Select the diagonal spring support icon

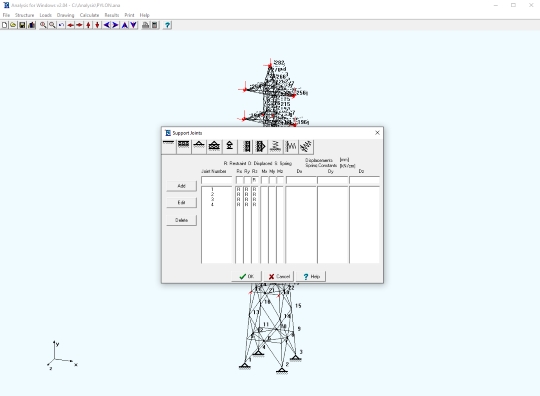click(x=306, y=146)
